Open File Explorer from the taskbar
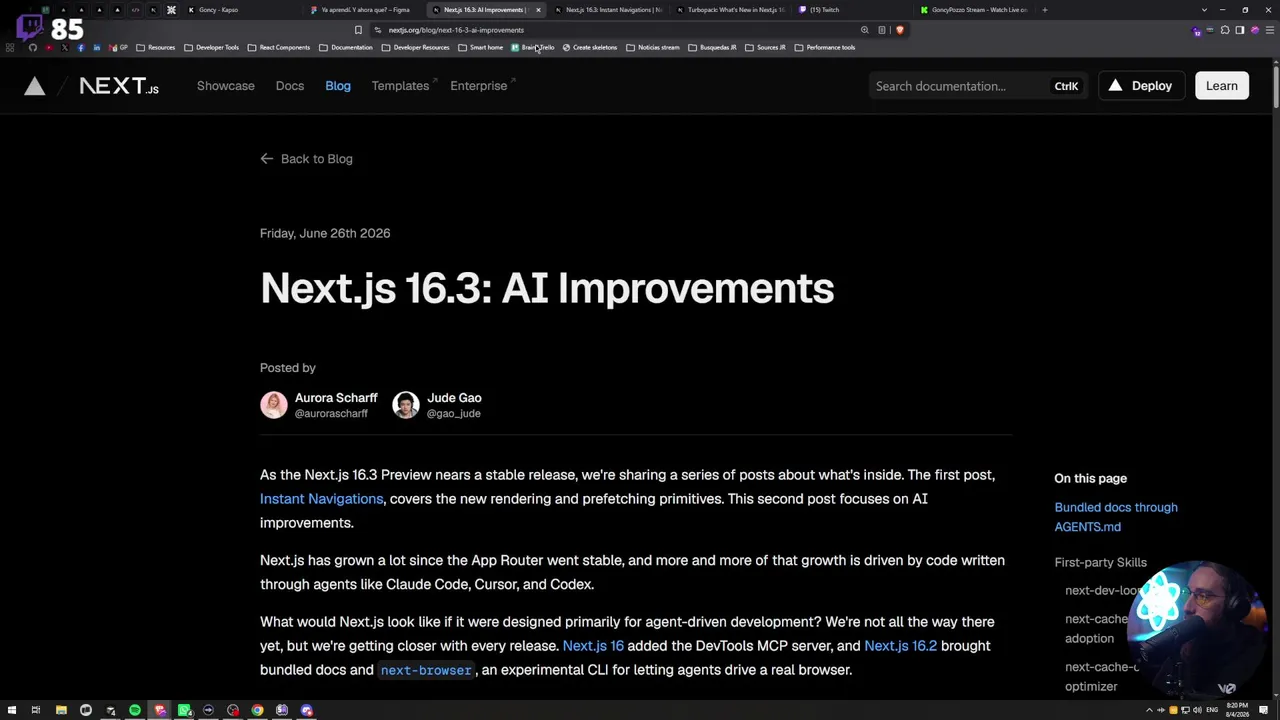The image size is (1280, 720). [61, 711]
